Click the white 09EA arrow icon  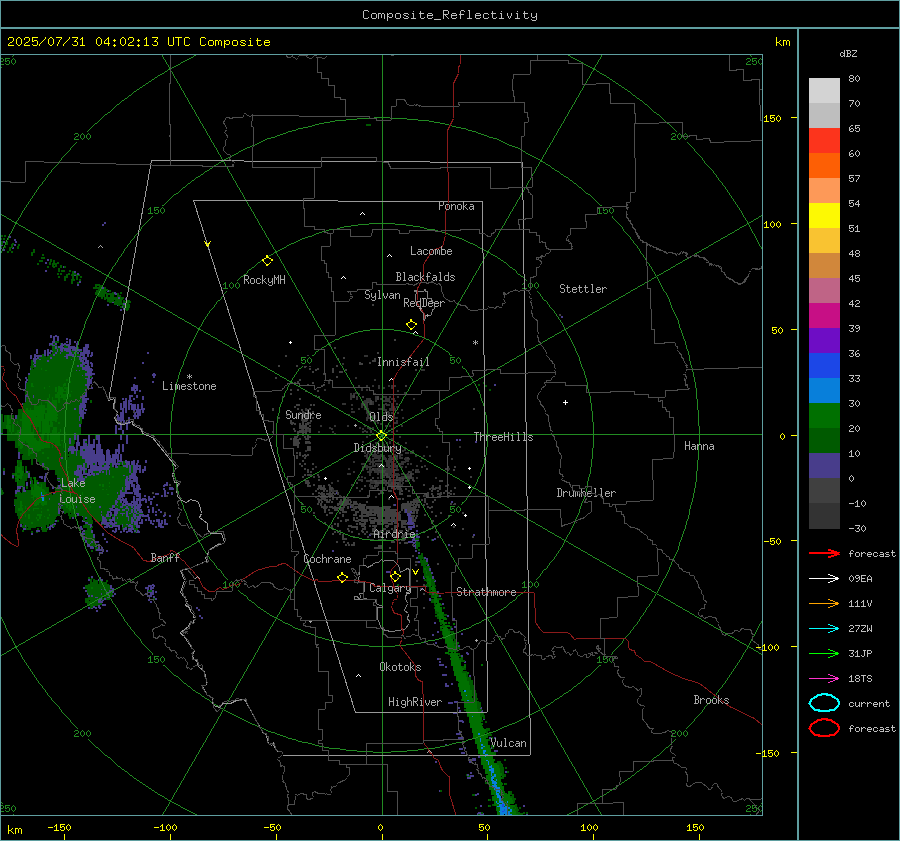[x=824, y=579]
